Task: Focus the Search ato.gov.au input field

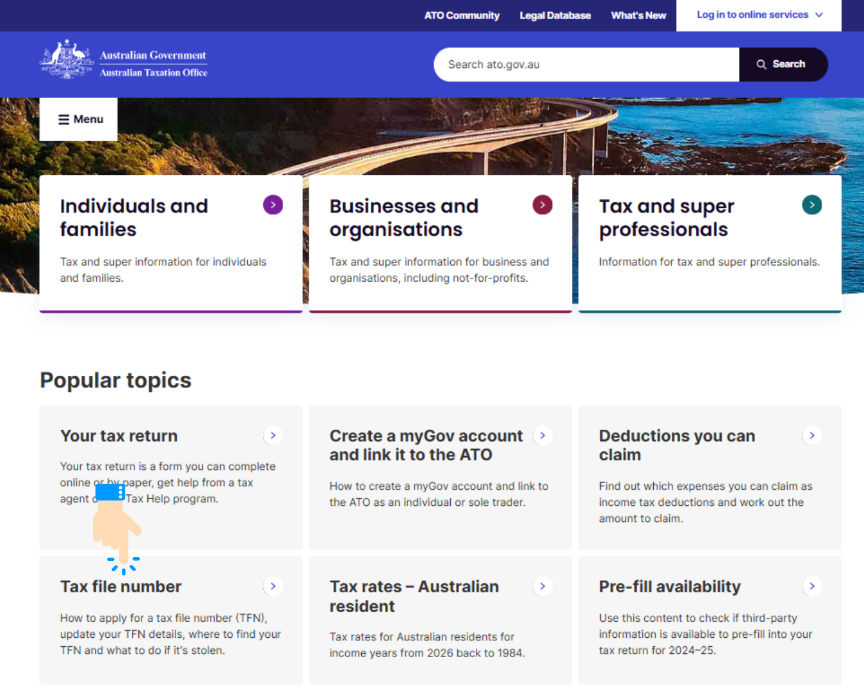Action: point(586,64)
